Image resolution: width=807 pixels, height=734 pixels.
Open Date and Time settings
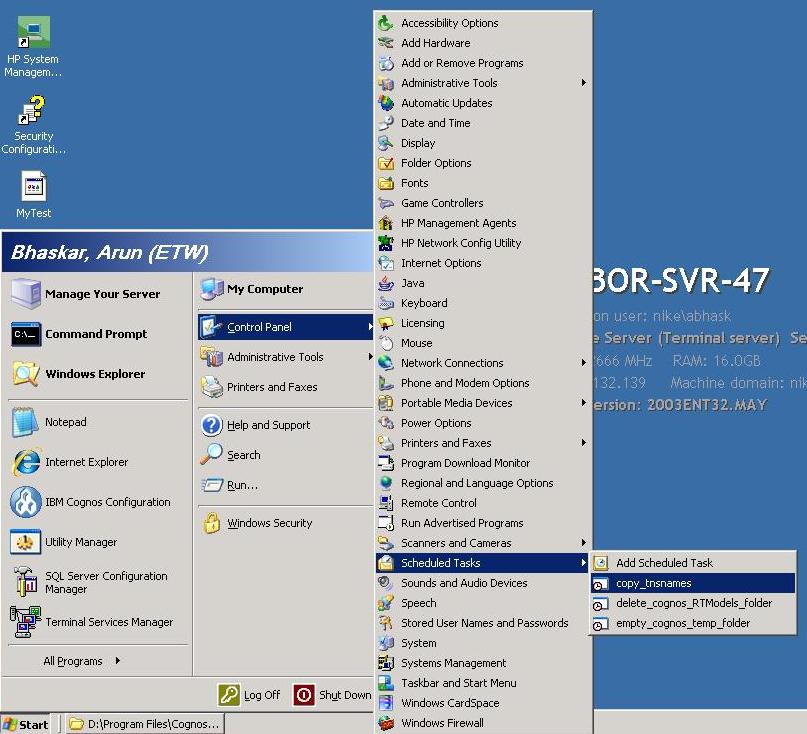pyautogui.click(x=483, y=123)
